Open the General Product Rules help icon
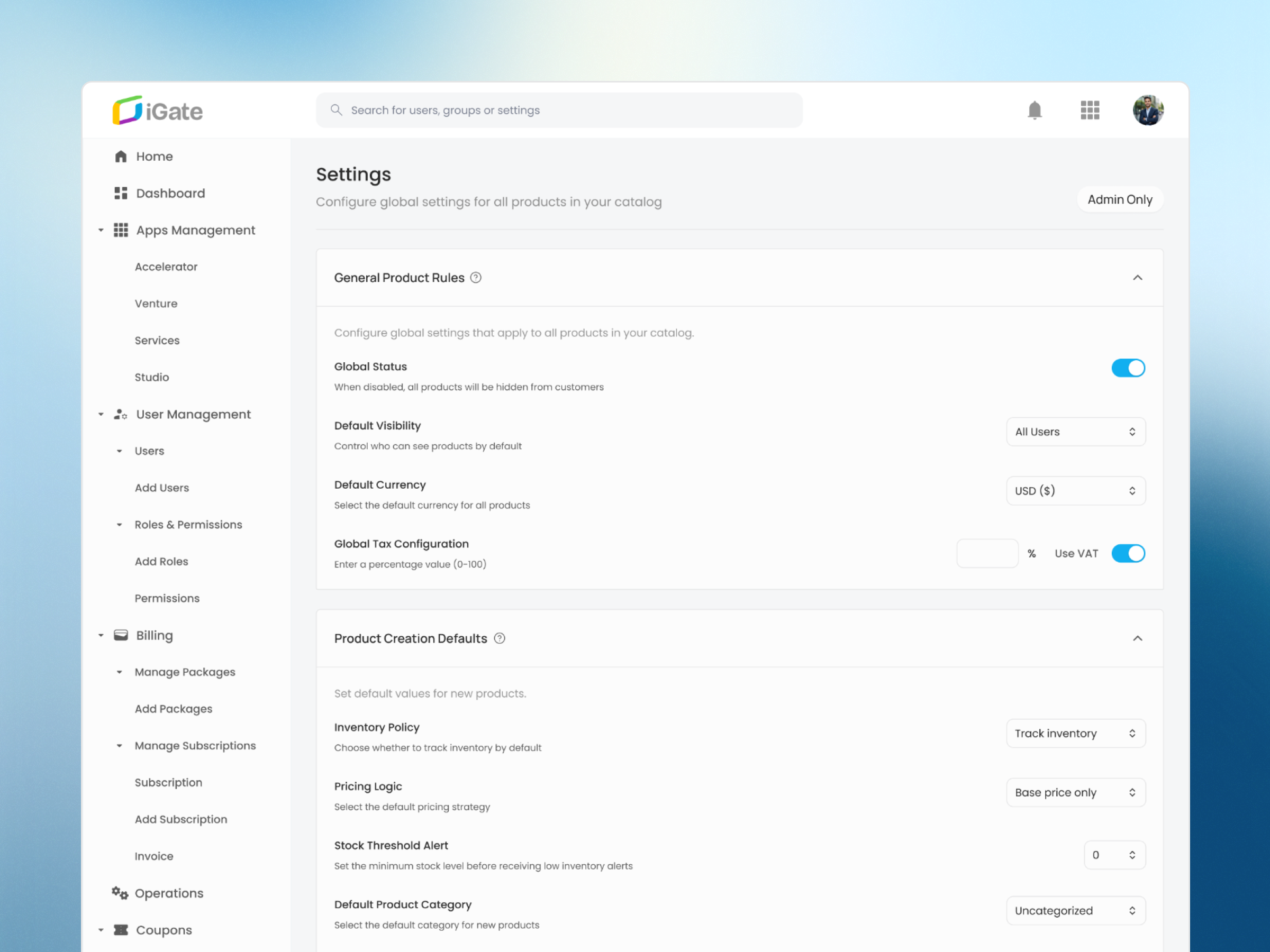The width and height of the screenshot is (1270, 952). (x=475, y=277)
